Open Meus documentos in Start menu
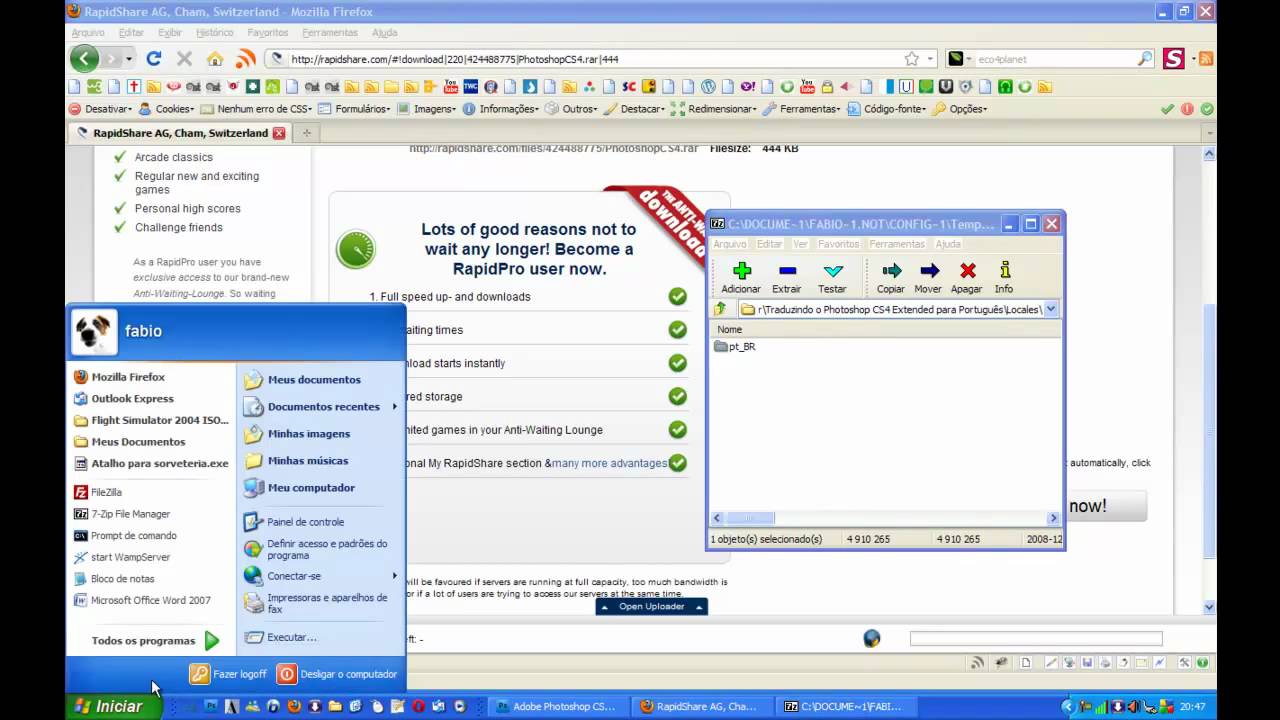Viewport: 1280px width, 720px height. pos(303,380)
